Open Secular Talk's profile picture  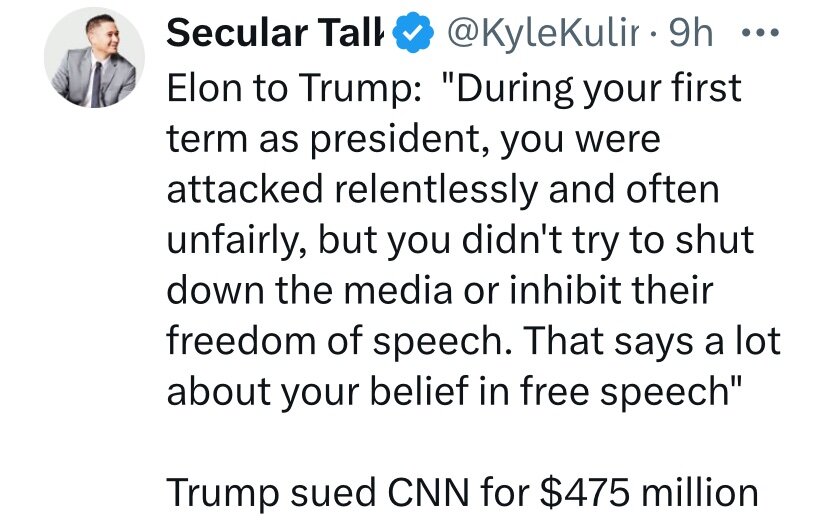(88, 62)
